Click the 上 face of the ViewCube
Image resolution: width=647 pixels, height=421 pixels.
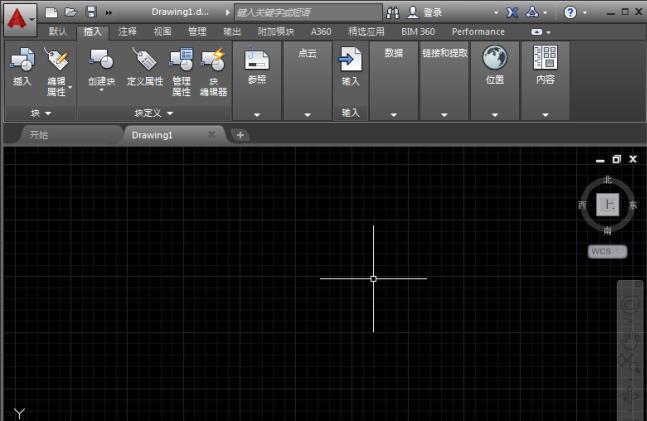[608, 204]
